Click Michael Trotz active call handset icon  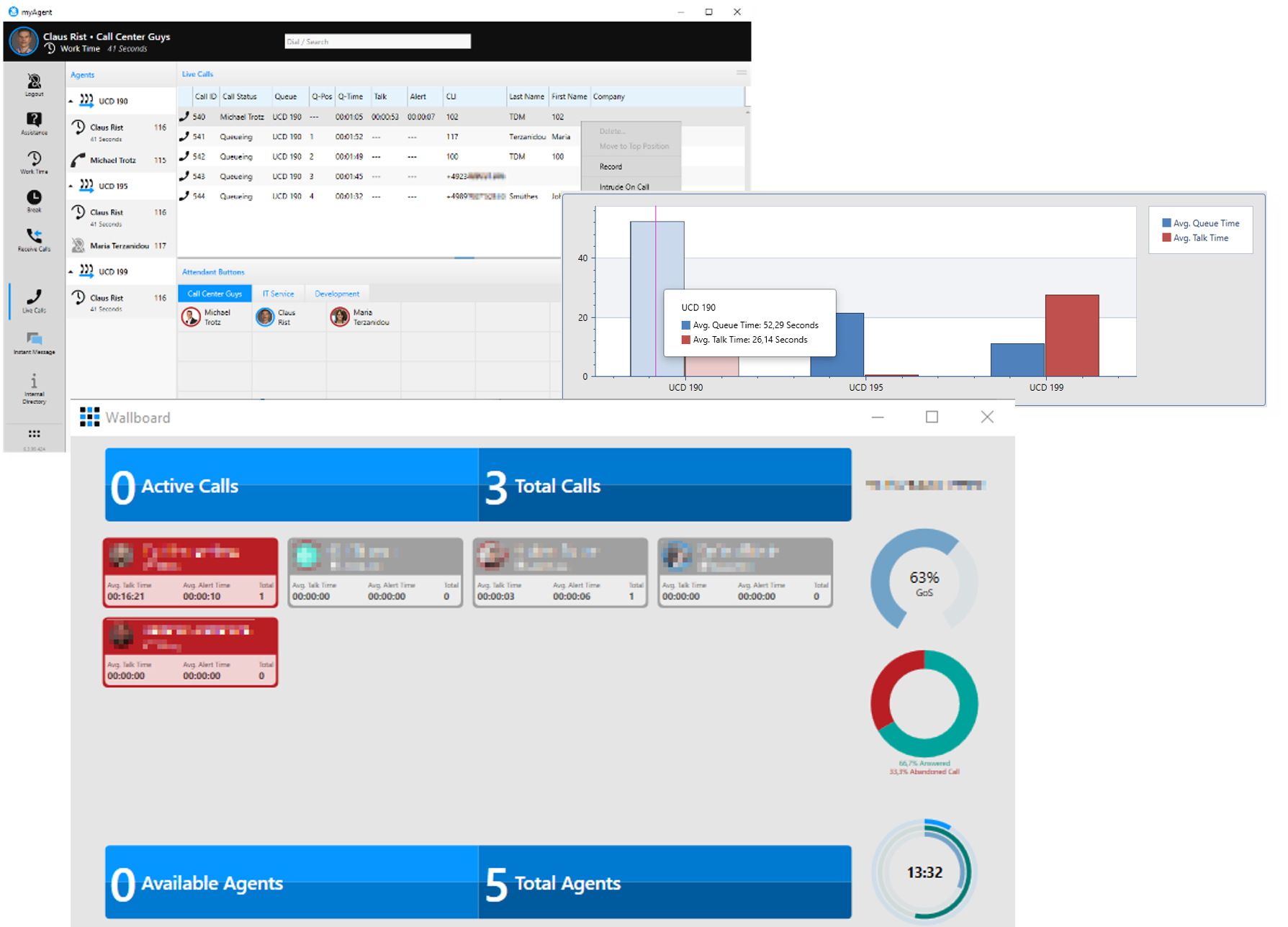[x=78, y=160]
